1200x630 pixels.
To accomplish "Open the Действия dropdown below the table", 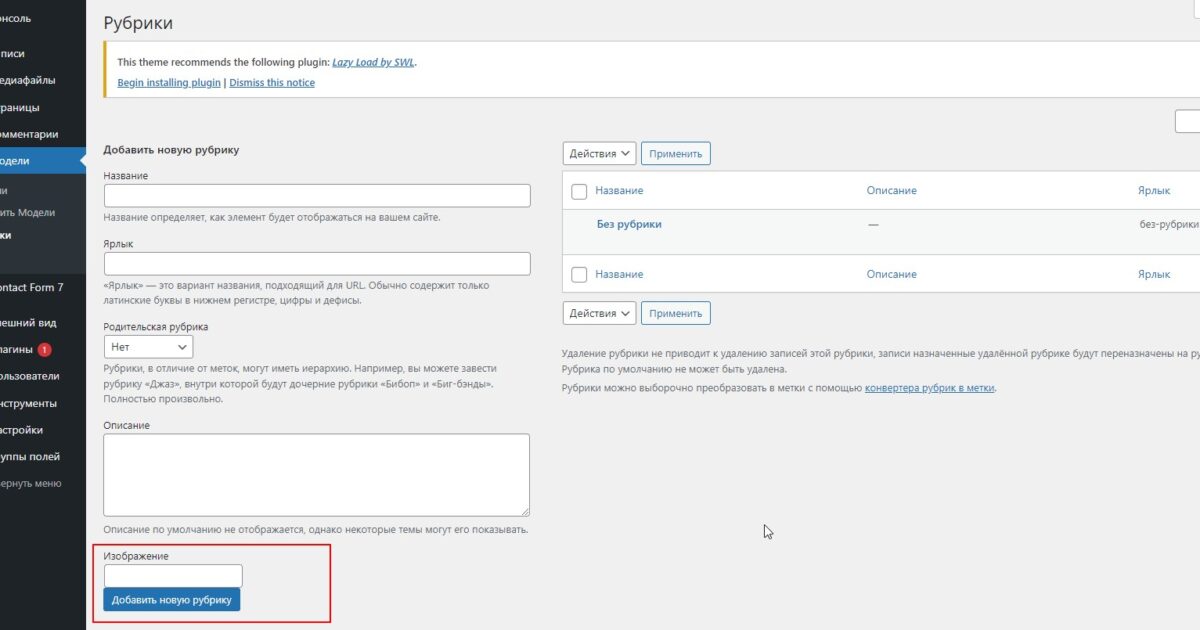I will pos(599,313).
